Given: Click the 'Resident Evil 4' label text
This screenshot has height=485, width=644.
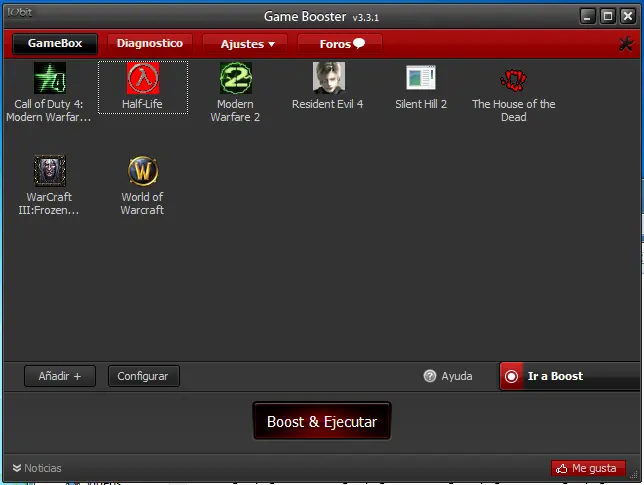Looking at the screenshot, I should (328, 104).
